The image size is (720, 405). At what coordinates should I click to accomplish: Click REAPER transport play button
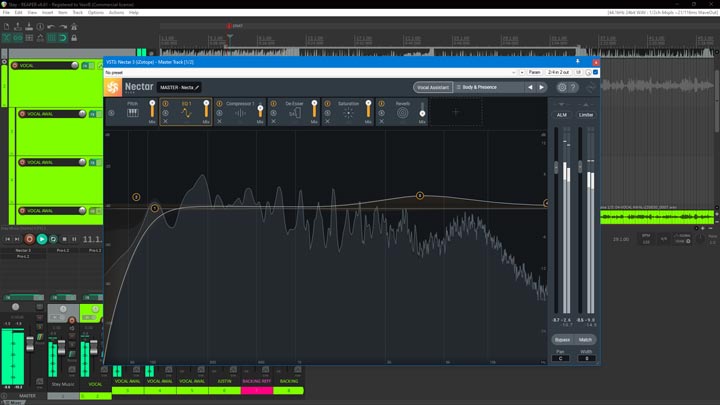click(x=42, y=239)
